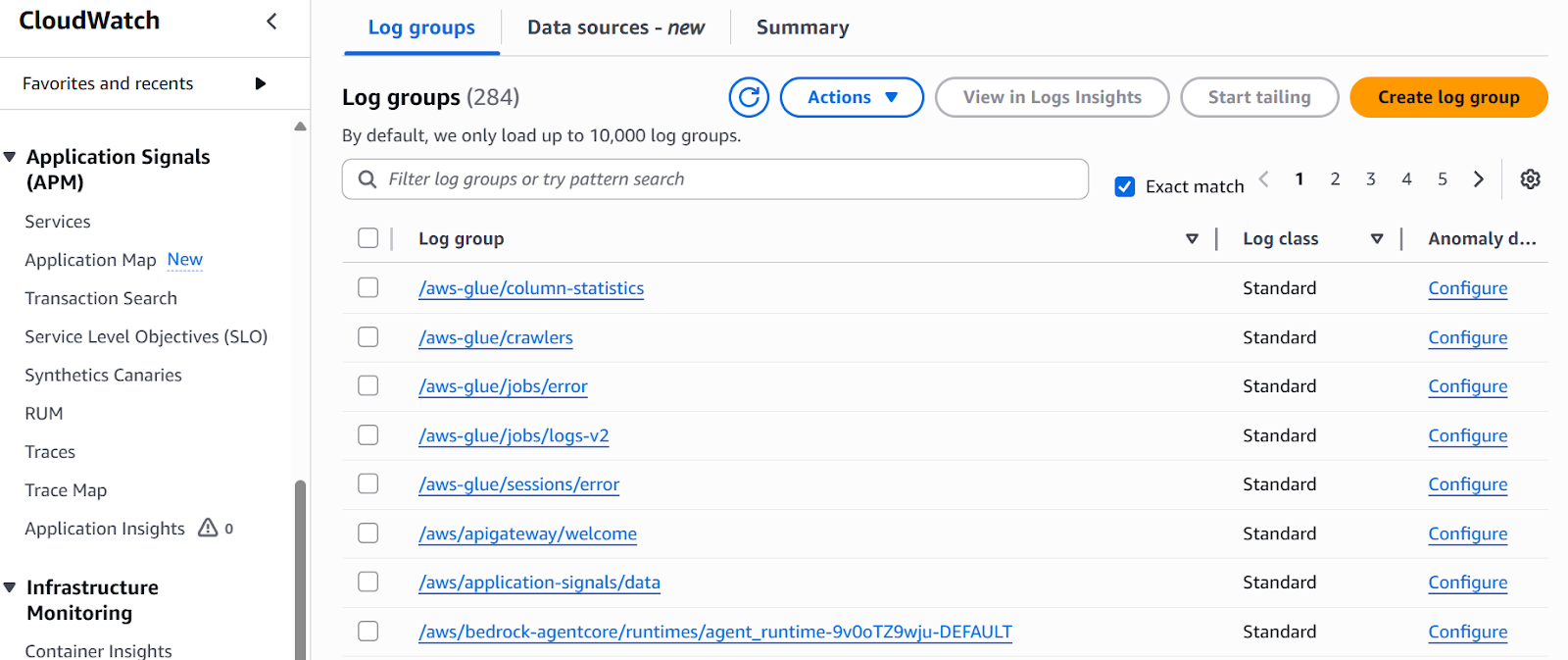Click the New badge next to Application Map
1568x660 pixels.
coord(184,260)
